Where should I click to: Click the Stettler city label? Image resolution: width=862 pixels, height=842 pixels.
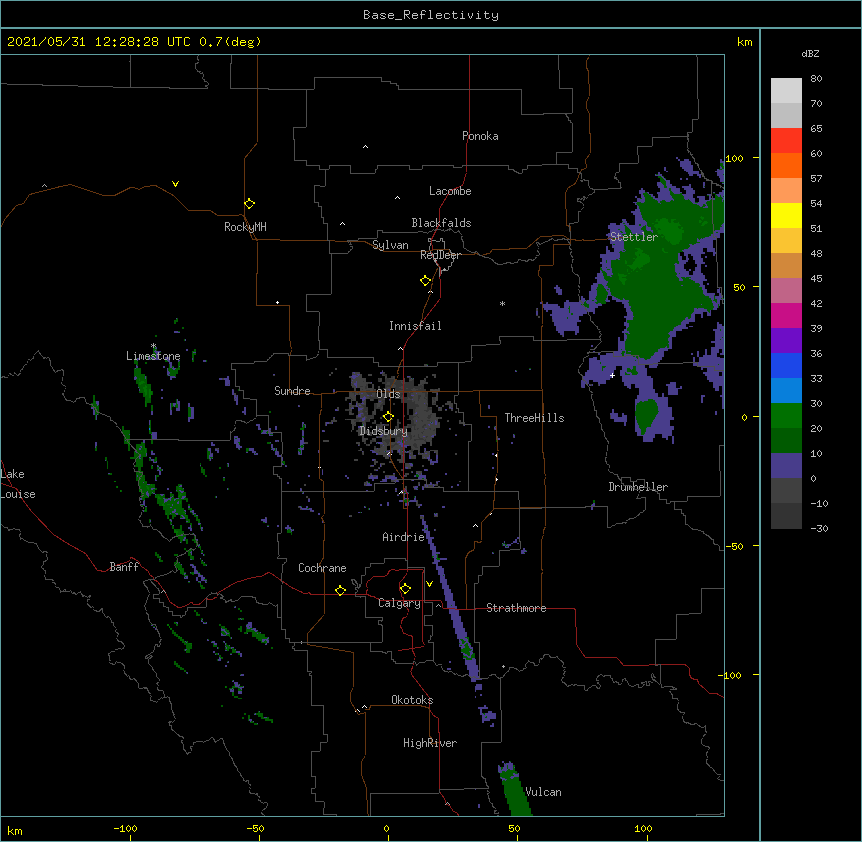tap(634, 237)
